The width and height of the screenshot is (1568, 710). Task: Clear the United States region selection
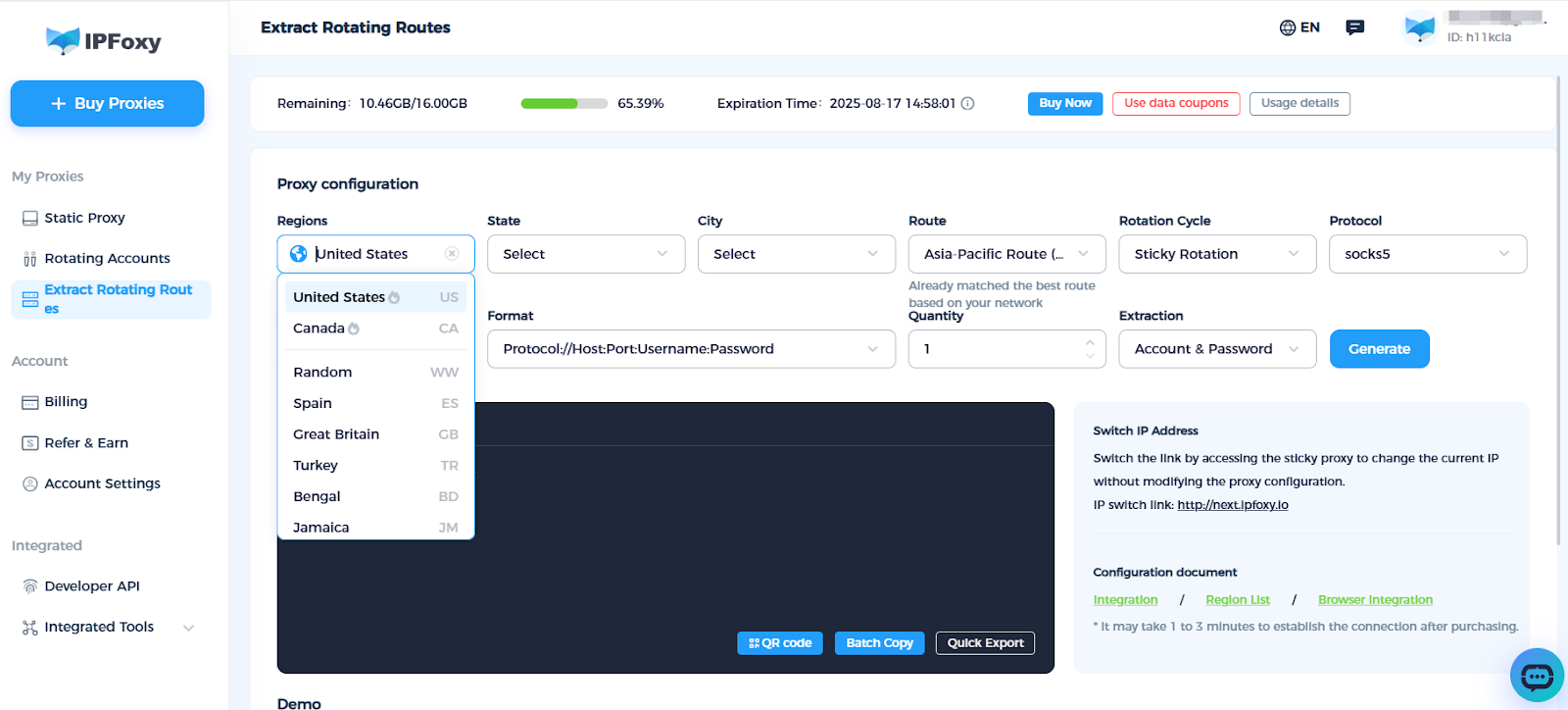pyautogui.click(x=452, y=254)
